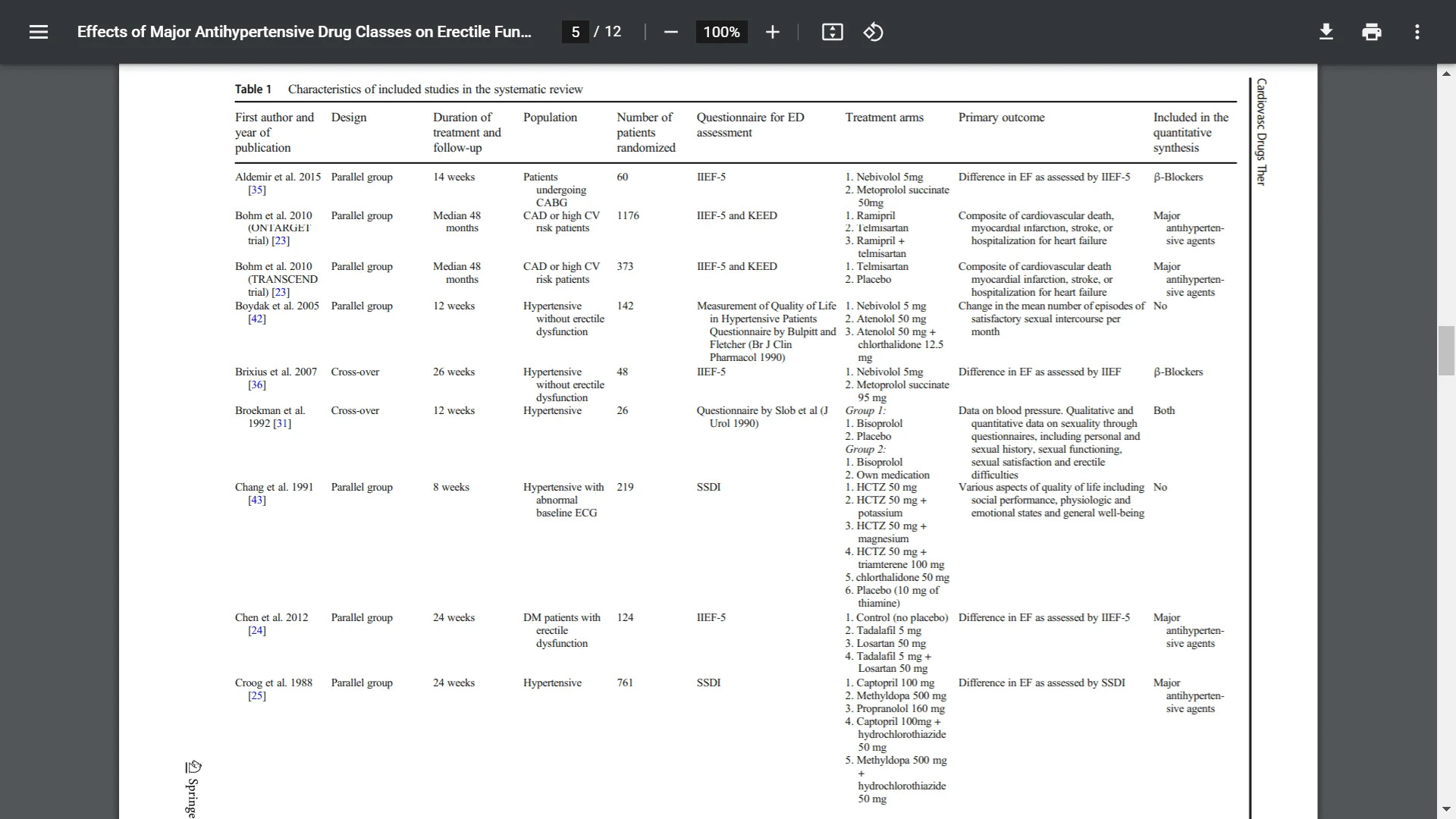Click 'Difference in EF as assessed by SSDI'
Viewport: 1456px width, 819px height.
[1041, 683]
